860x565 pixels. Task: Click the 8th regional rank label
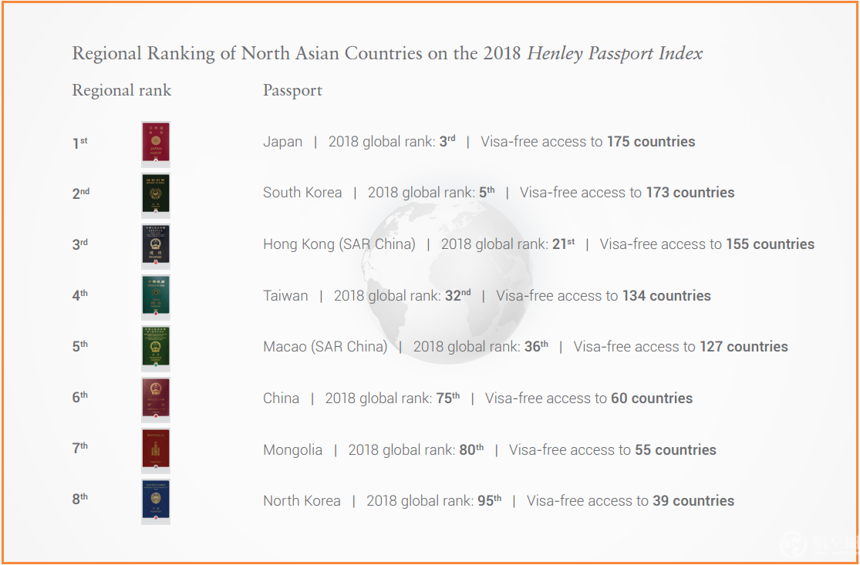pos(79,500)
